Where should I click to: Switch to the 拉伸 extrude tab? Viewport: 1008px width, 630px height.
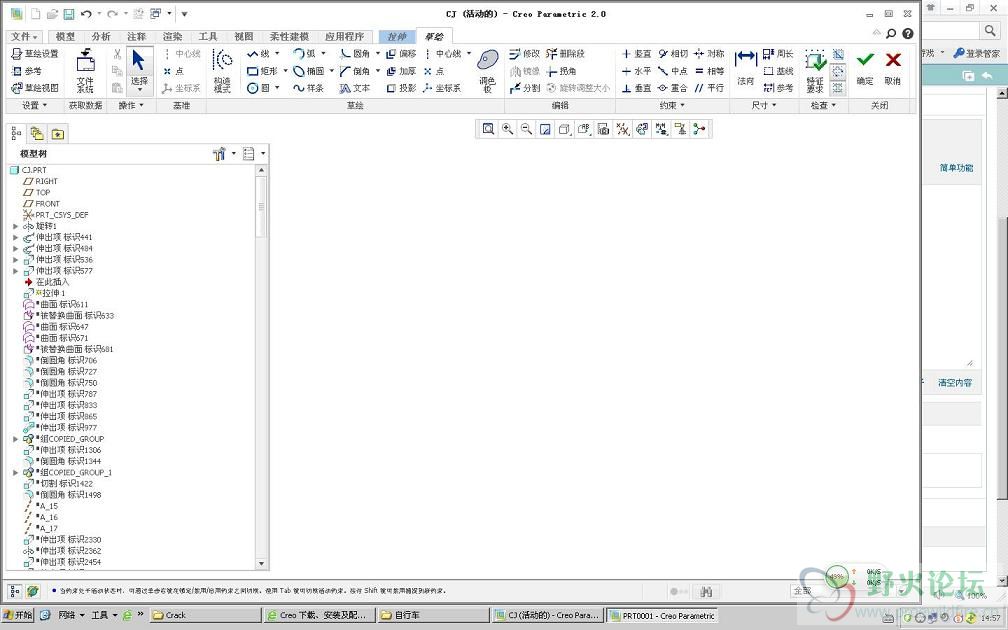click(397, 37)
